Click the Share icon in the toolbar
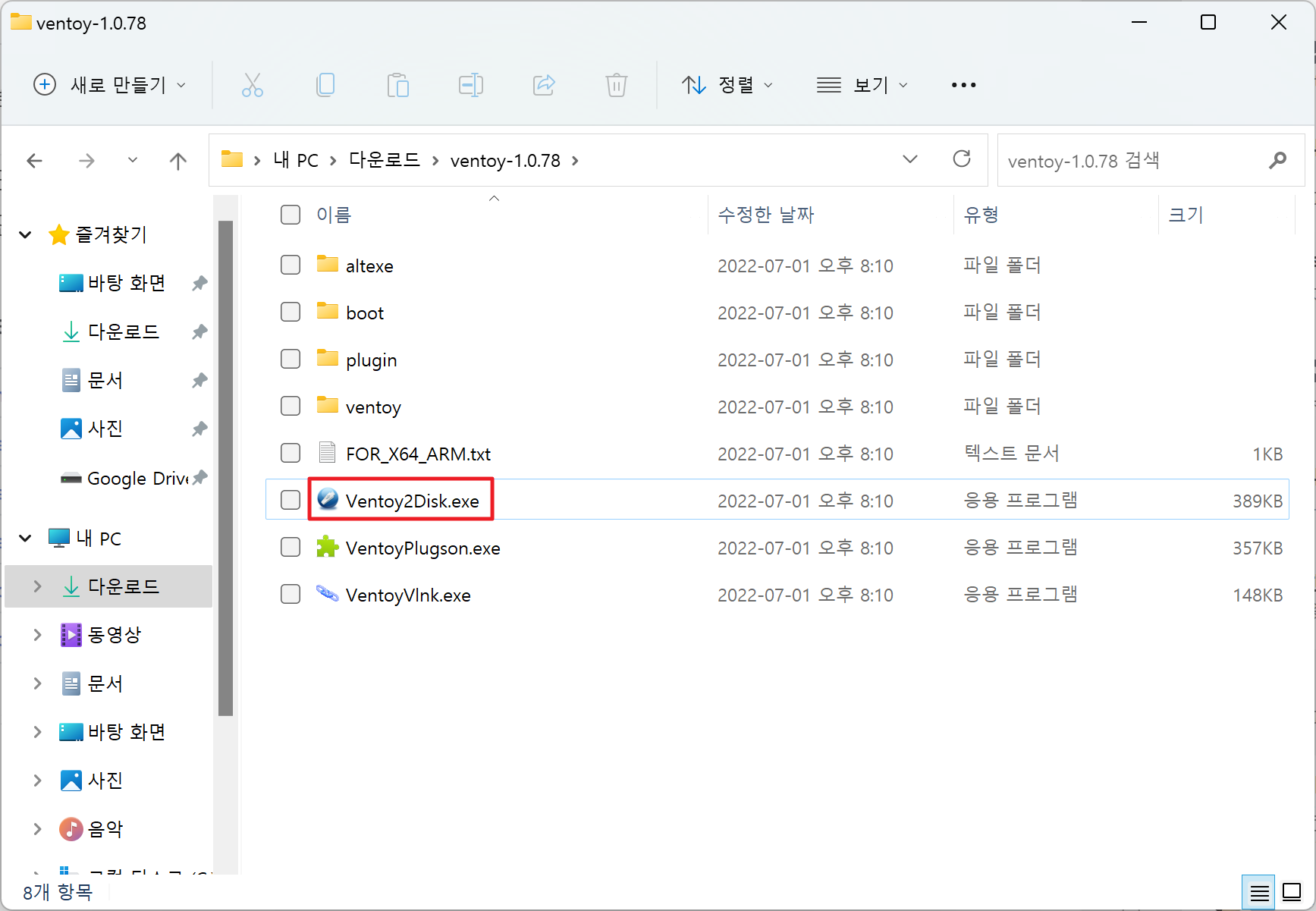Screen dimensions: 1316x911 544,85
